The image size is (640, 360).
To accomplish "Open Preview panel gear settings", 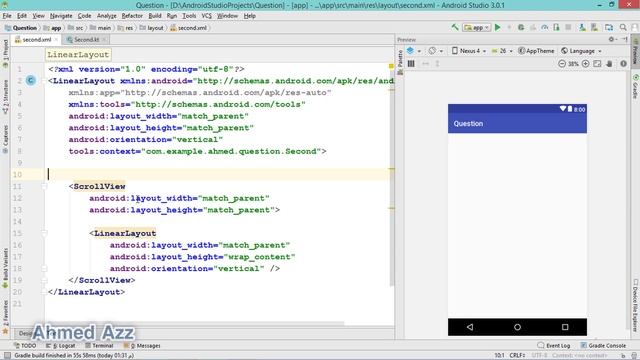I will pos(611,40).
